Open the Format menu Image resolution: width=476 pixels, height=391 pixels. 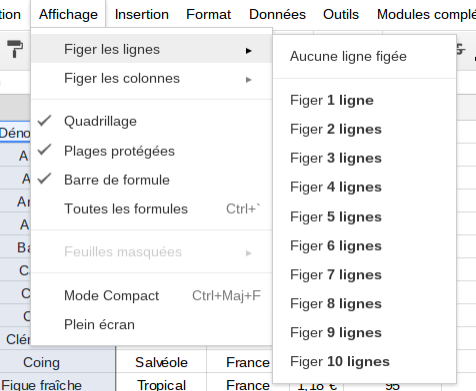[x=208, y=14]
